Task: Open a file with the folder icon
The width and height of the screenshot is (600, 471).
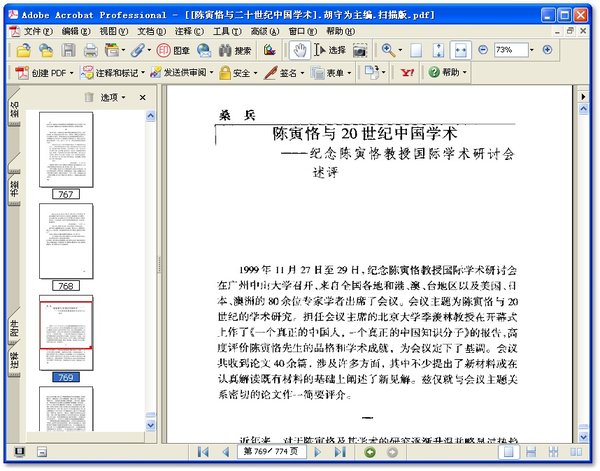Action: tap(24, 50)
